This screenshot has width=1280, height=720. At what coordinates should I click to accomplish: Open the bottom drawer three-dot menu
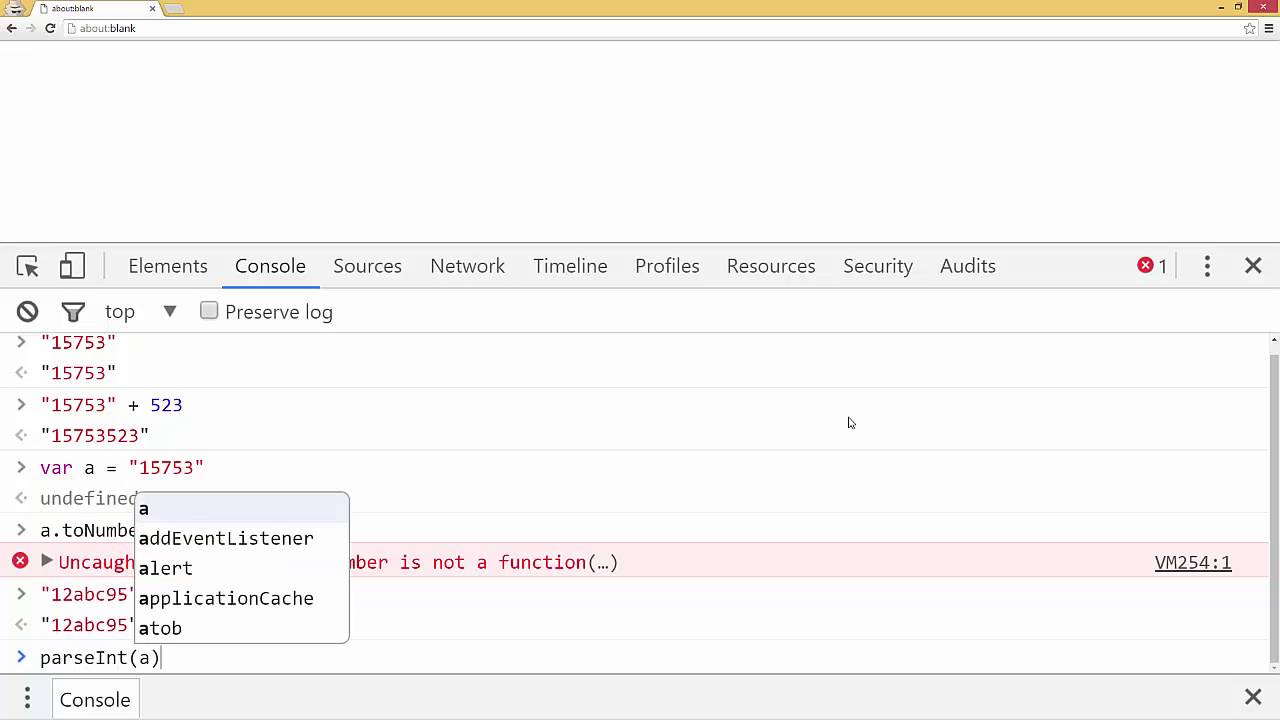click(27, 698)
